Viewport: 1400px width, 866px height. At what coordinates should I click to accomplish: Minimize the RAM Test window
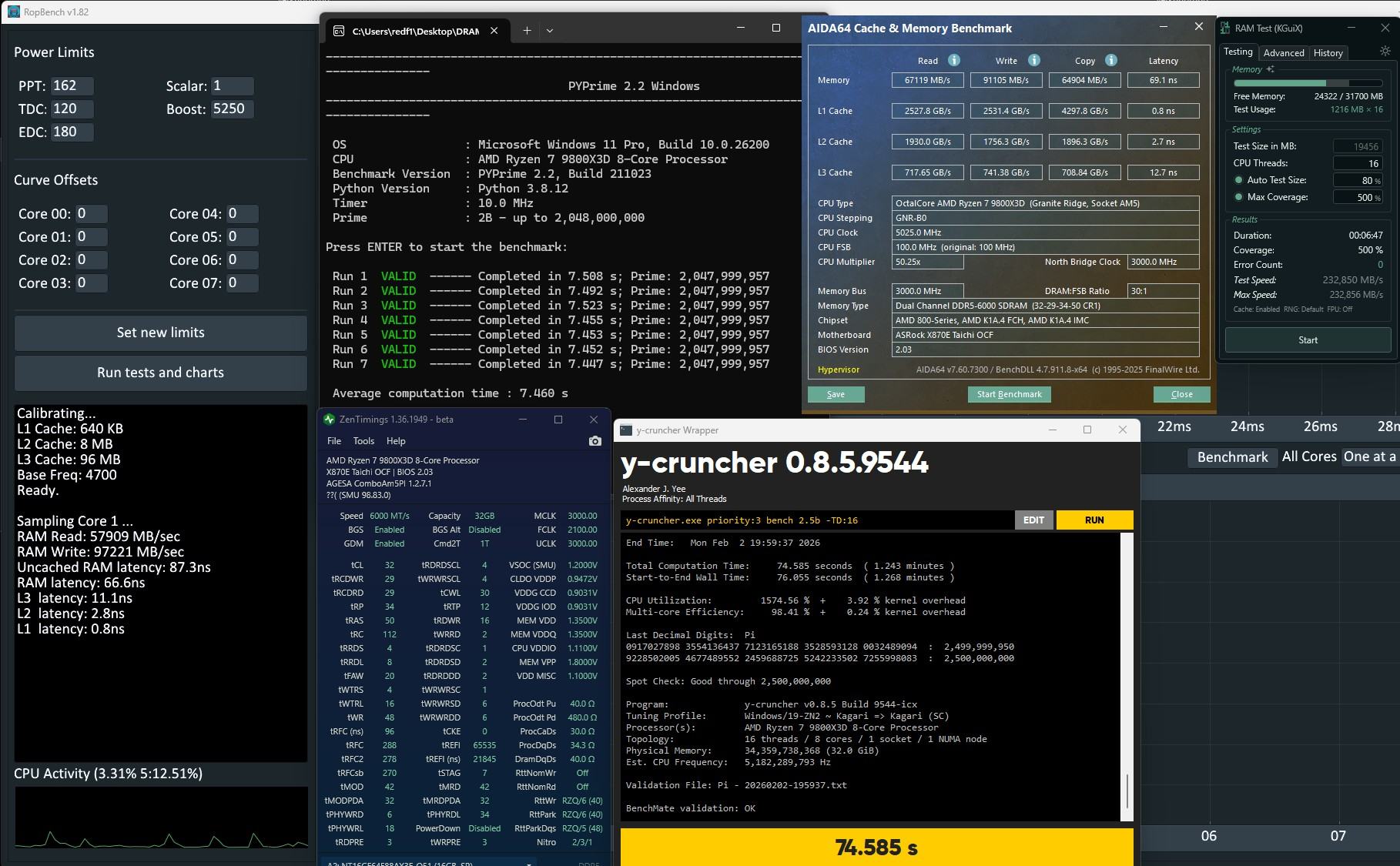point(1351,28)
